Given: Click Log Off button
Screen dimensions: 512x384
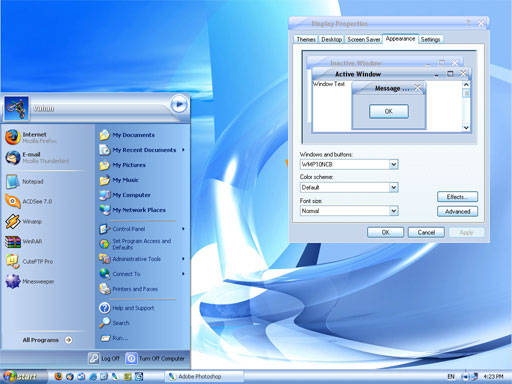Looking at the screenshot, I should tap(104, 358).
